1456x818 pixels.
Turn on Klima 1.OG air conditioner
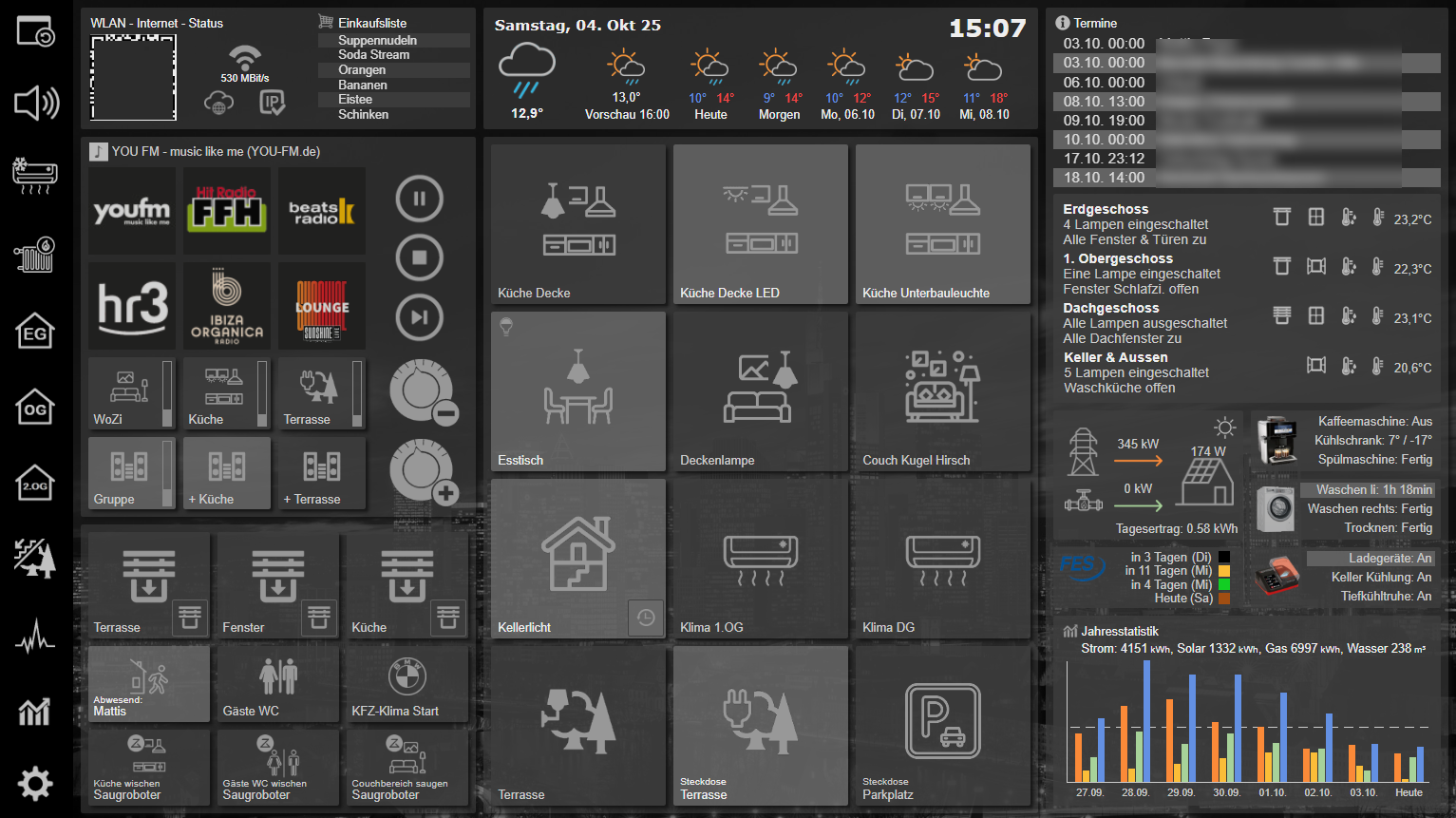(x=760, y=559)
